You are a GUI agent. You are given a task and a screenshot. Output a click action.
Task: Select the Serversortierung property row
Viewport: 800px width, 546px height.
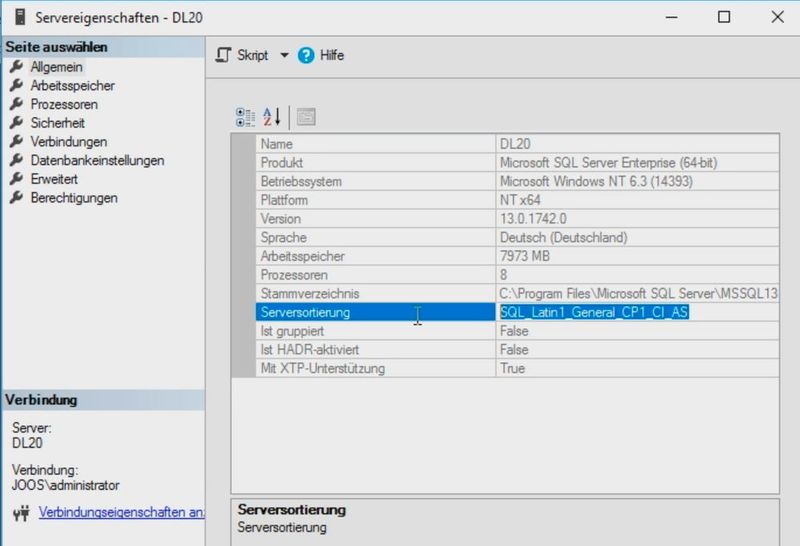(517, 312)
